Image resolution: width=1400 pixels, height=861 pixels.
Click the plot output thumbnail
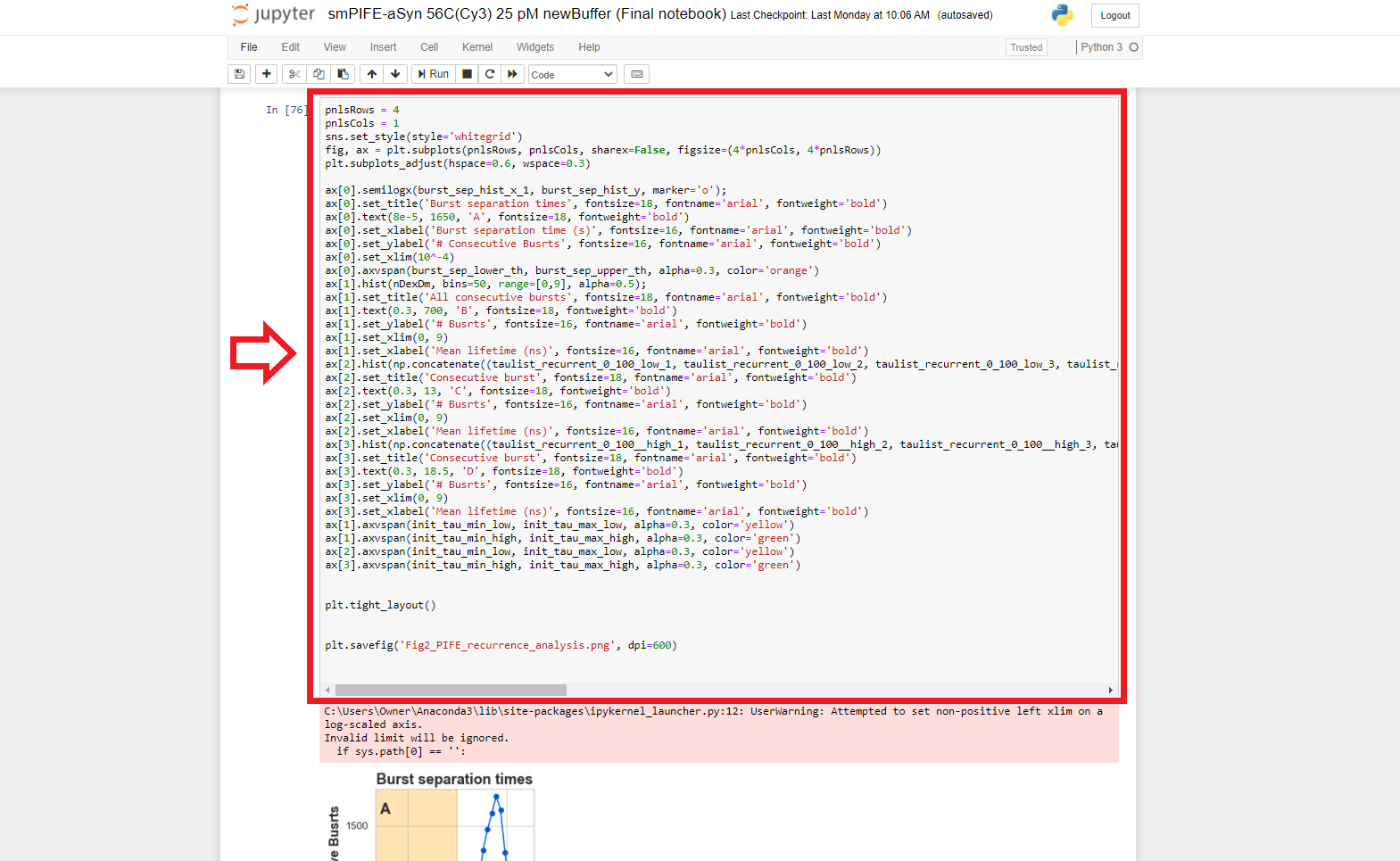tap(431, 816)
